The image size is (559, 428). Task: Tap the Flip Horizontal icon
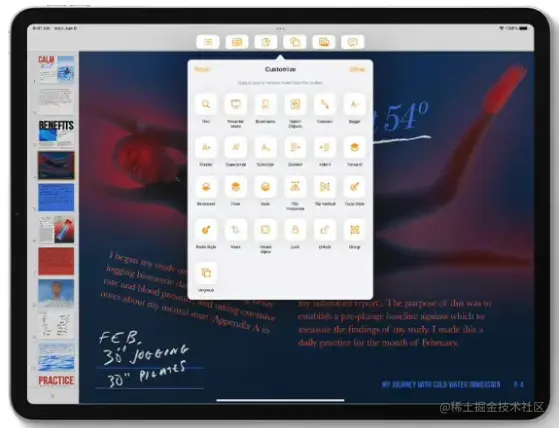click(x=295, y=187)
